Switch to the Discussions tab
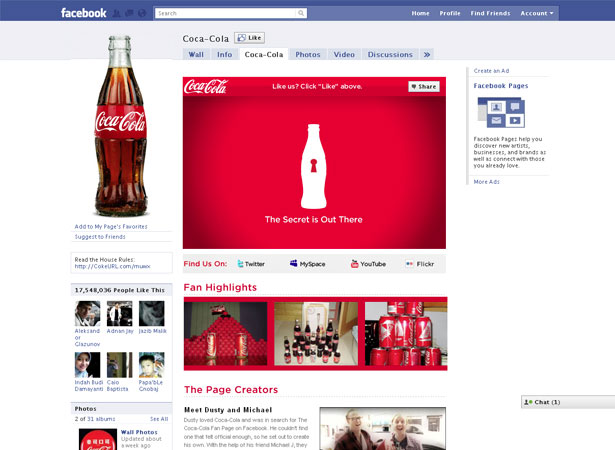Image resolution: width=615 pixels, height=450 pixels. pyautogui.click(x=390, y=55)
